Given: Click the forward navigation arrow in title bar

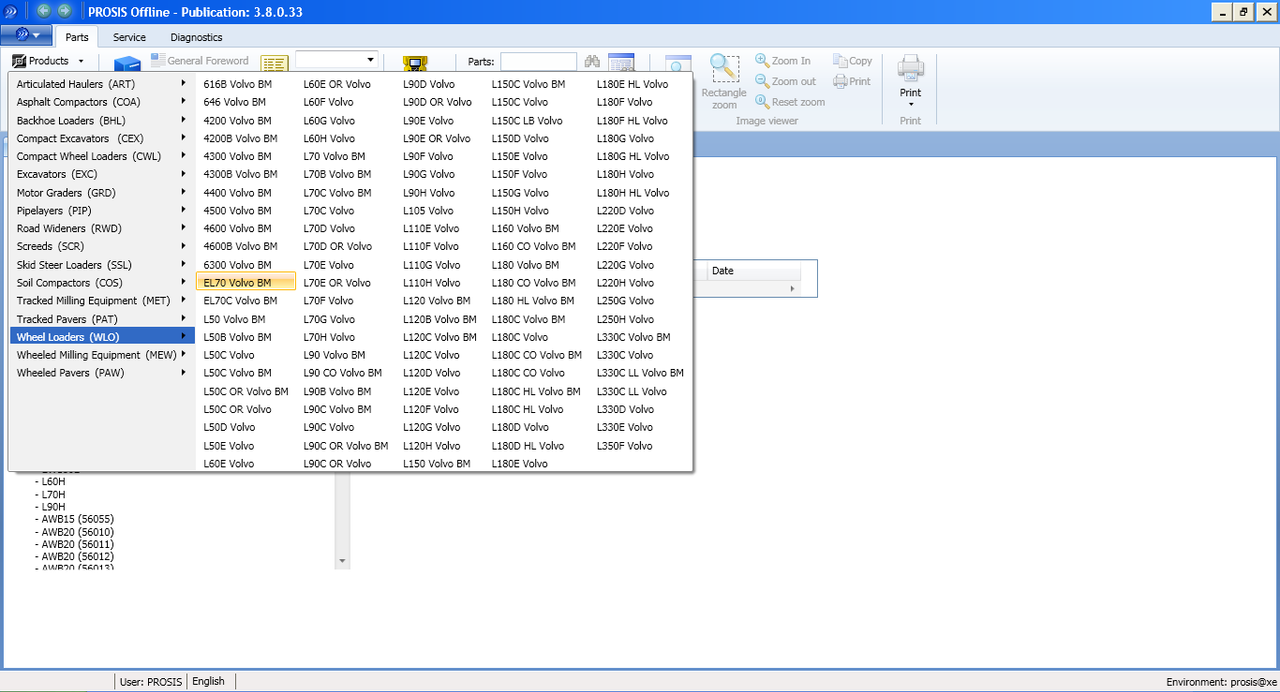Looking at the screenshot, I should [x=64, y=10].
